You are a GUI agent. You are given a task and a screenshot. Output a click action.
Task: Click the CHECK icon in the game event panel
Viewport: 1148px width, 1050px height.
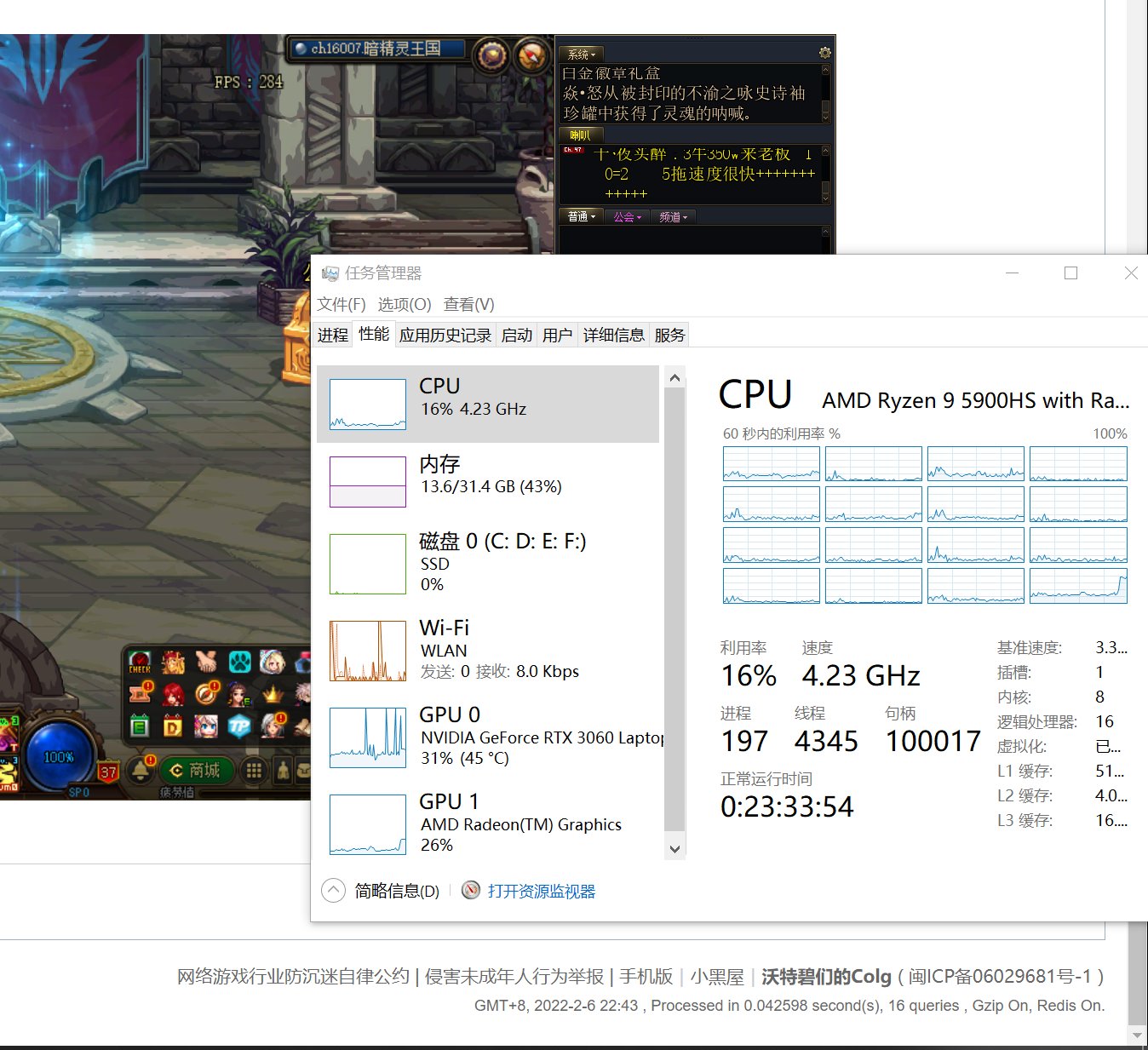(x=140, y=662)
